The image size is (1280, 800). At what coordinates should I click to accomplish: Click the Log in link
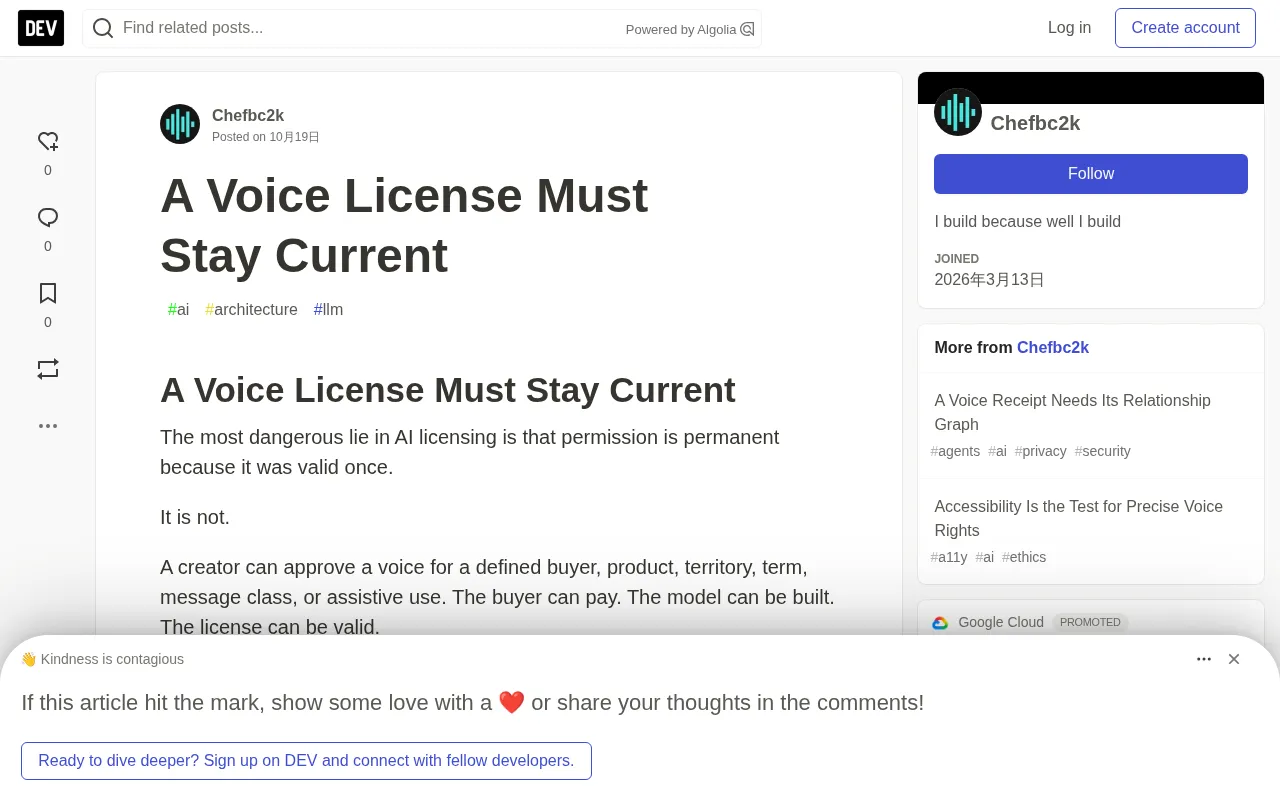tap(1069, 28)
